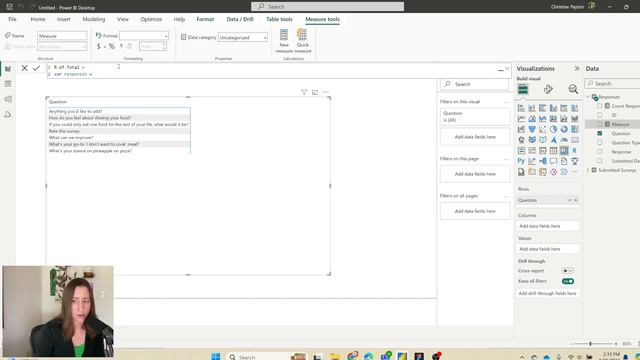Cancel the formula with the X icon
Image resolution: width=640 pixels, height=360 pixels.
coord(24,68)
